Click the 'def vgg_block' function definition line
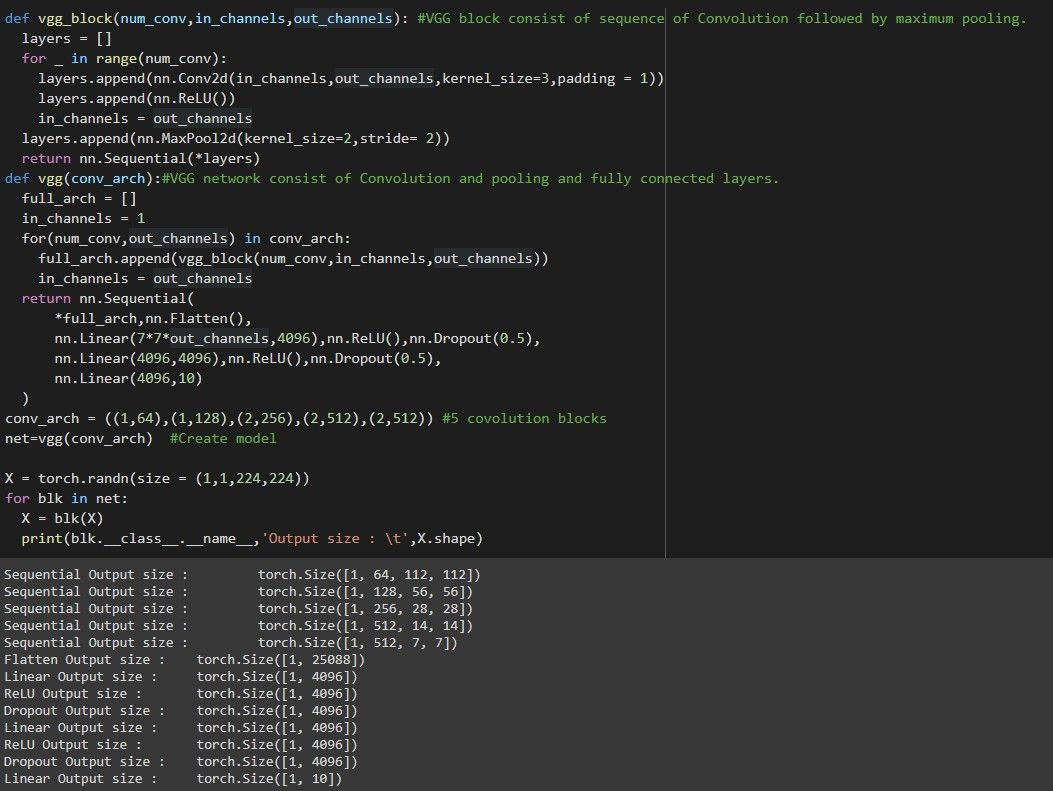Screen dimensions: 1053x791 tap(516, 18)
